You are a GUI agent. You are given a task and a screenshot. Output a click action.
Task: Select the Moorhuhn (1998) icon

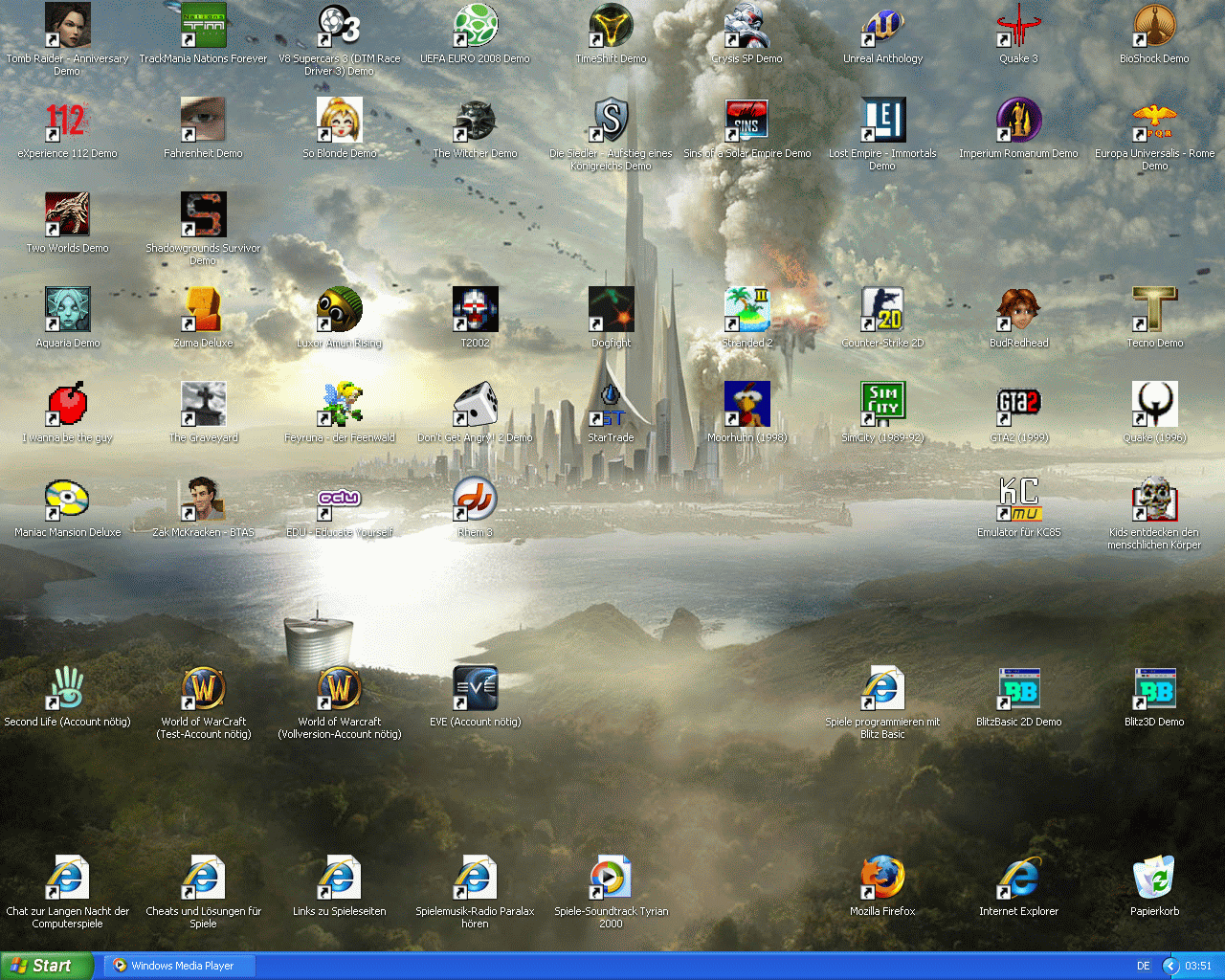tap(746, 405)
